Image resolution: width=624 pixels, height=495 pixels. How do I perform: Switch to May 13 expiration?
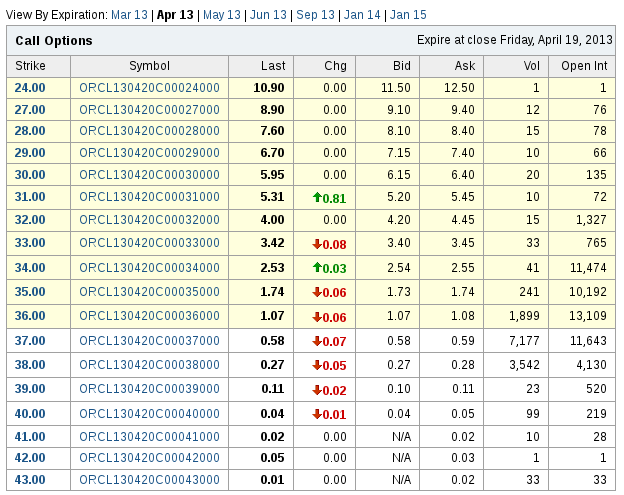[x=222, y=15]
